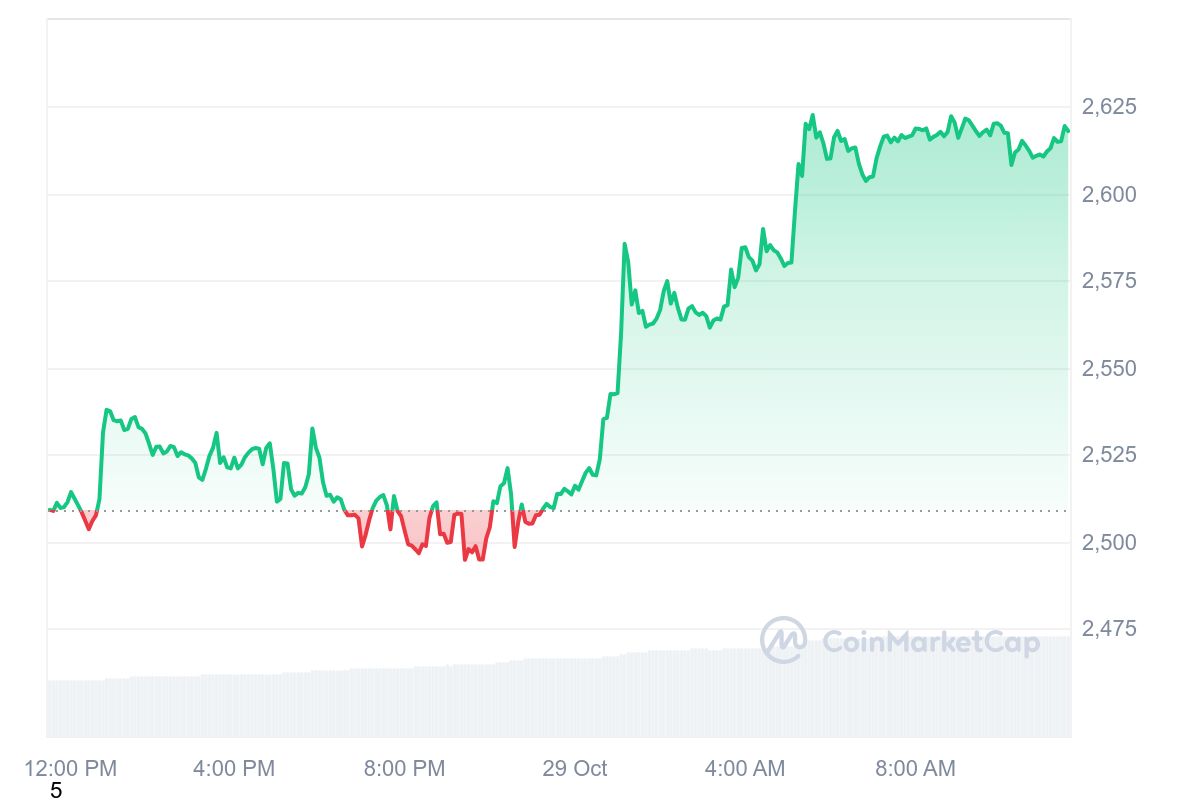Image resolution: width=1200 pixels, height=800 pixels.
Task: Click the number 5 below the chart
Action: [56, 791]
